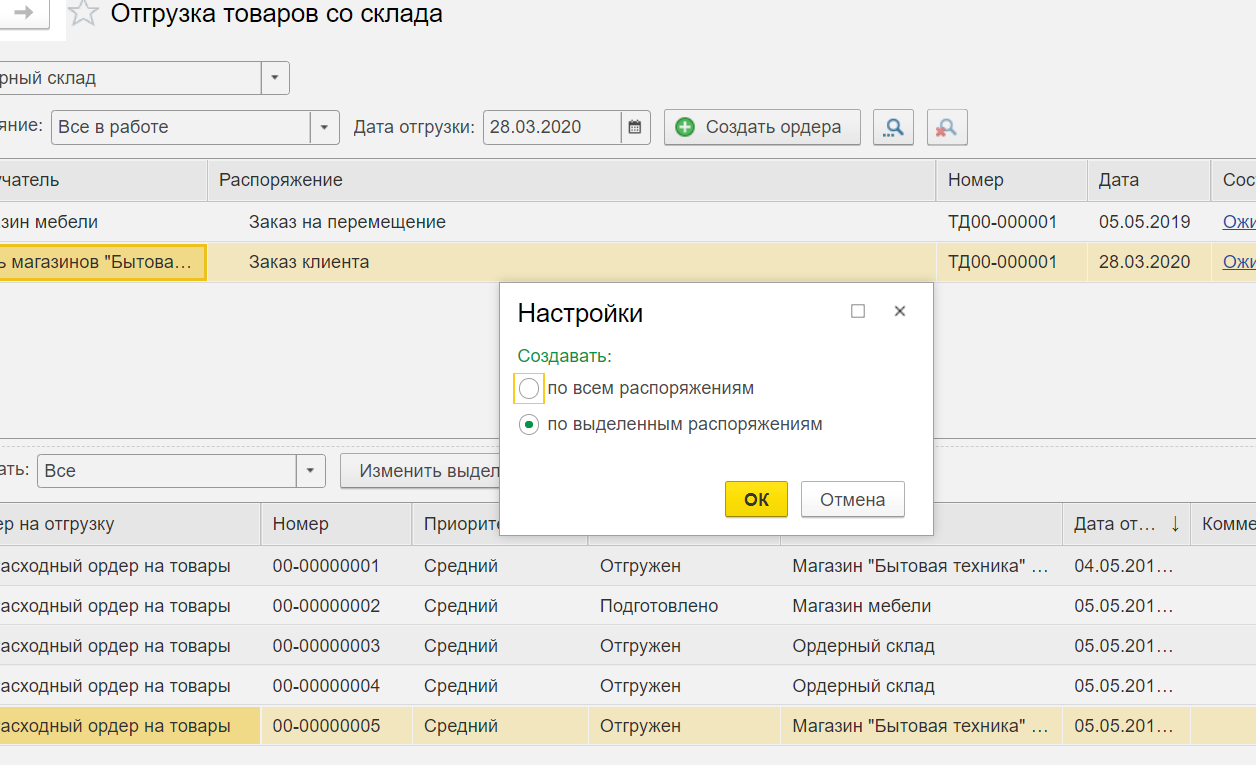Click the favorites star icon
This screenshot has height=765, width=1256.
84,14
